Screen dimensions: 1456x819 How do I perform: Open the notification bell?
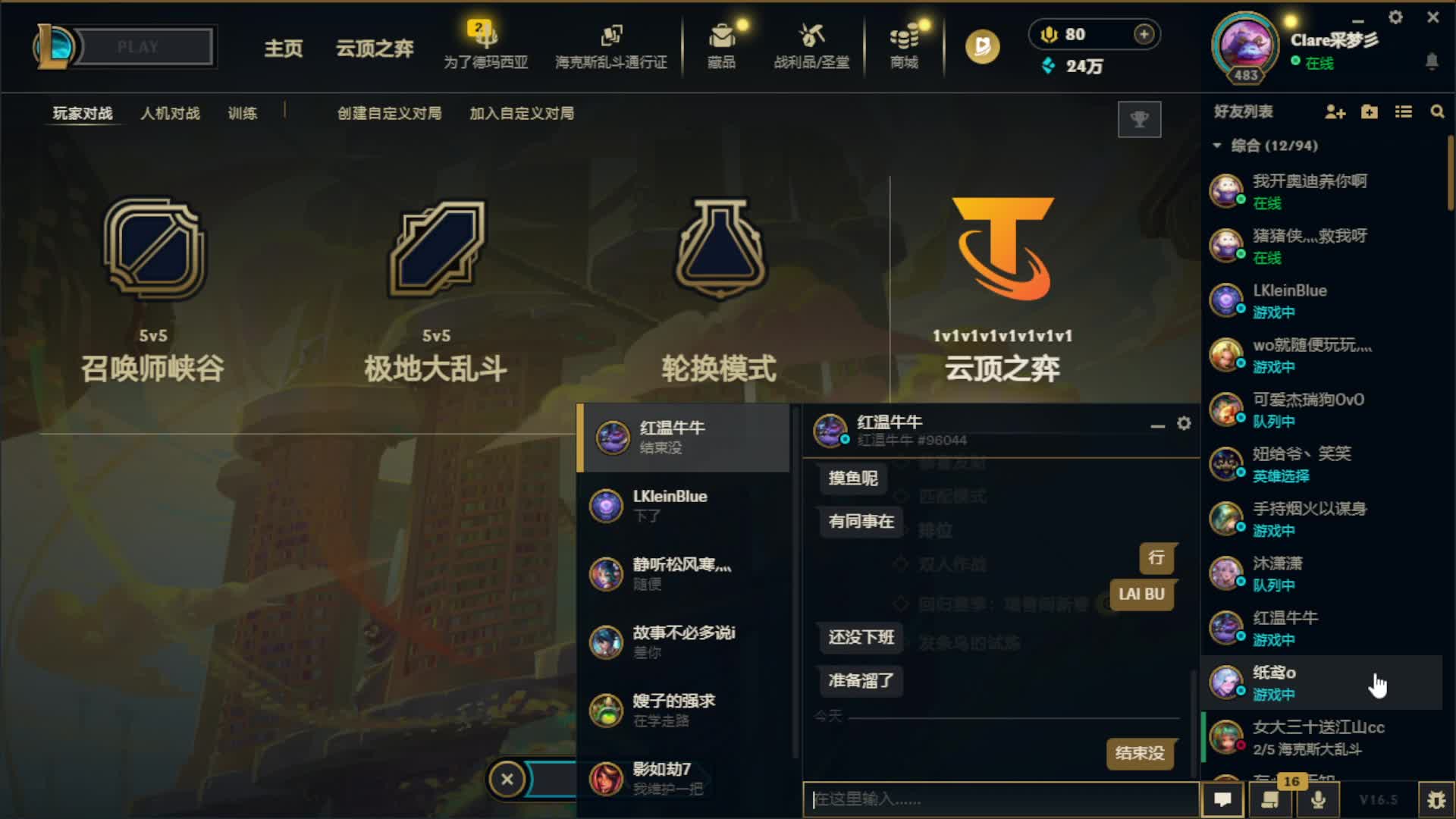(x=1432, y=61)
